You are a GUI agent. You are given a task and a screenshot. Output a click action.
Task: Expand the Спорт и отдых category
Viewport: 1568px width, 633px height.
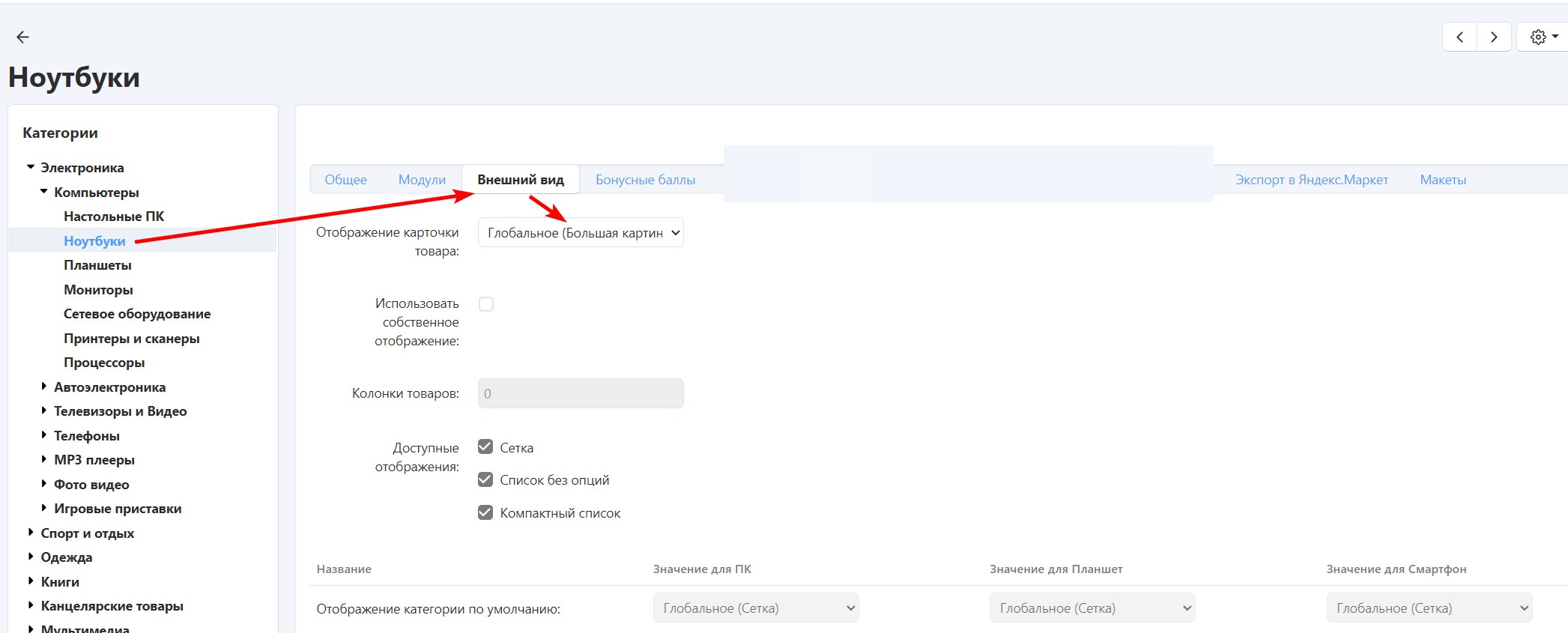(31, 533)
